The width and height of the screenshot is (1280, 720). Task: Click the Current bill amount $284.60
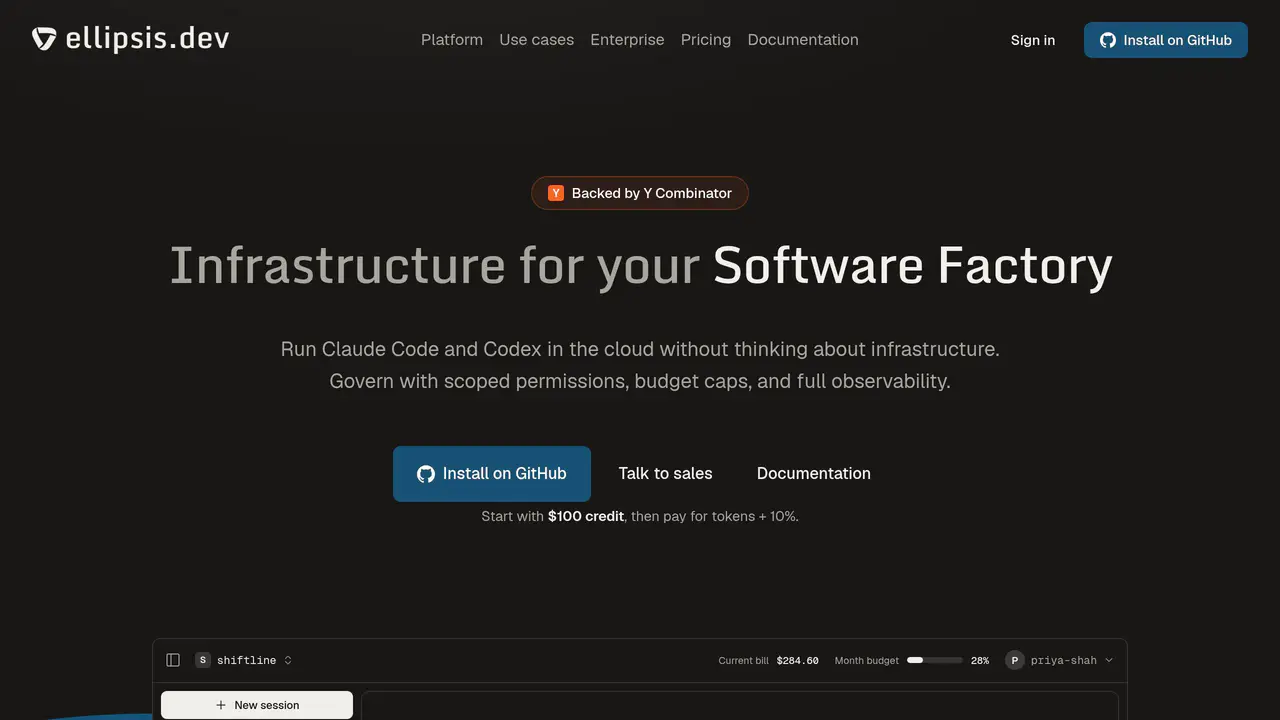click(798, 660)
